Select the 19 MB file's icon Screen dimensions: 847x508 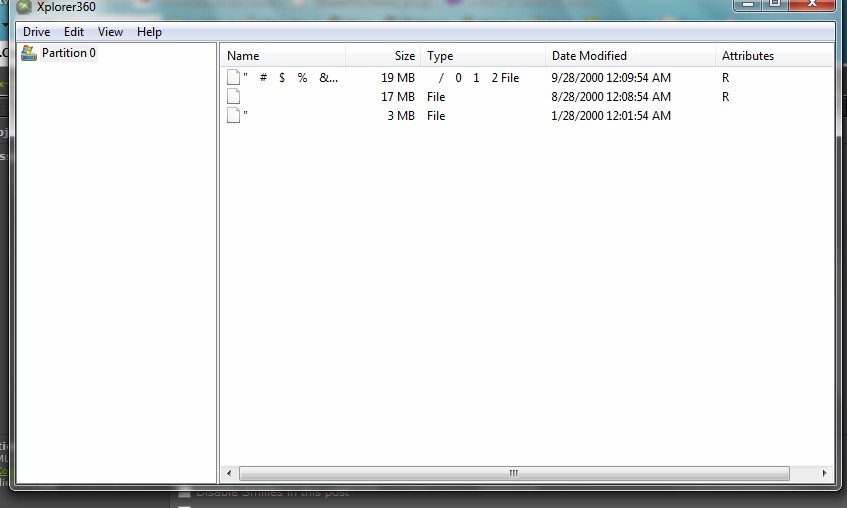point(233,78)
